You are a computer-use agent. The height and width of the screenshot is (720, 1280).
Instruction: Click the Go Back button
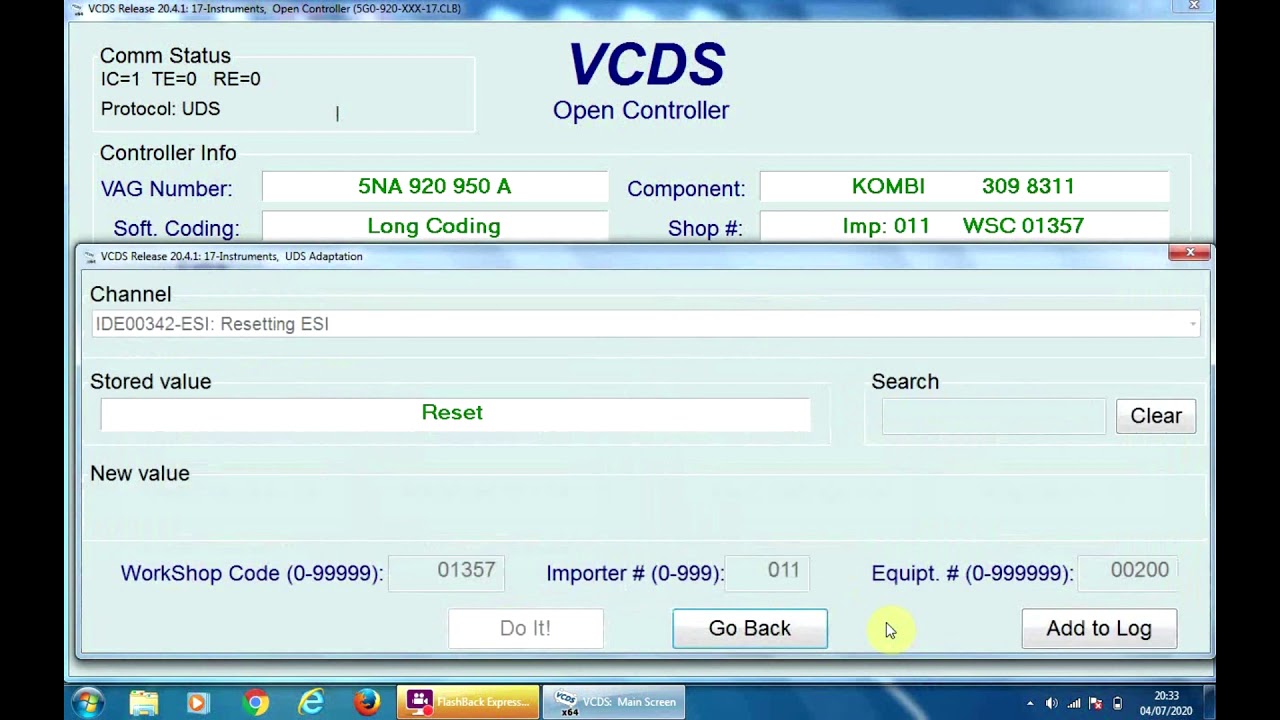(x=750, y=628)
